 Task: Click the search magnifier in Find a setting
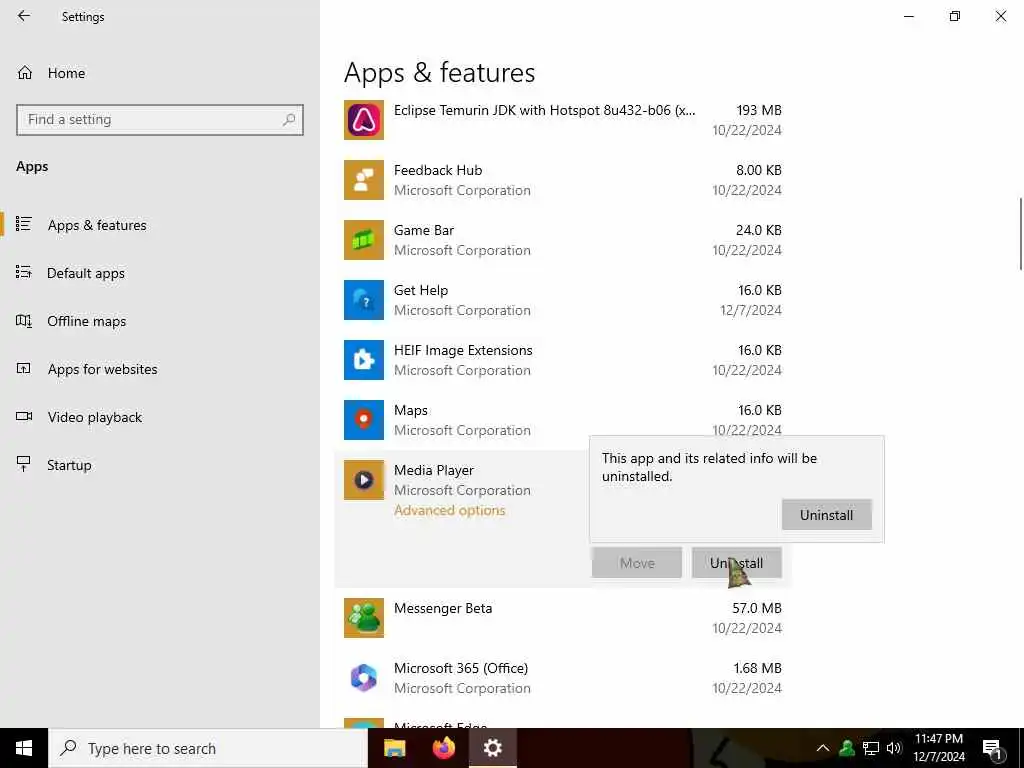(x=289, y=120)
